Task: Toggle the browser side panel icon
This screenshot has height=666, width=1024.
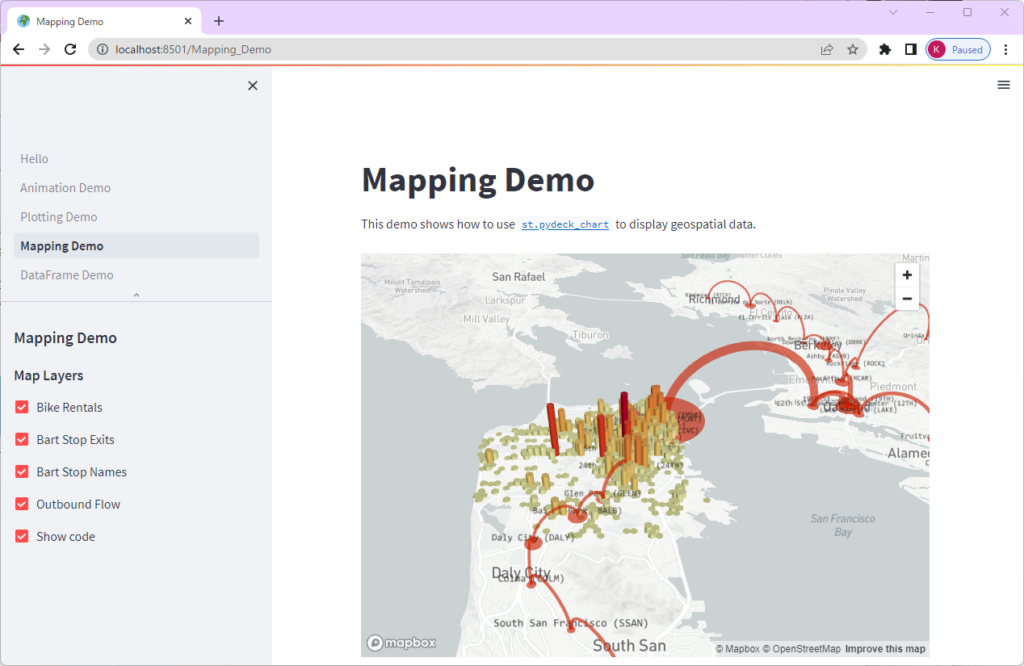Action: point(910,50)
